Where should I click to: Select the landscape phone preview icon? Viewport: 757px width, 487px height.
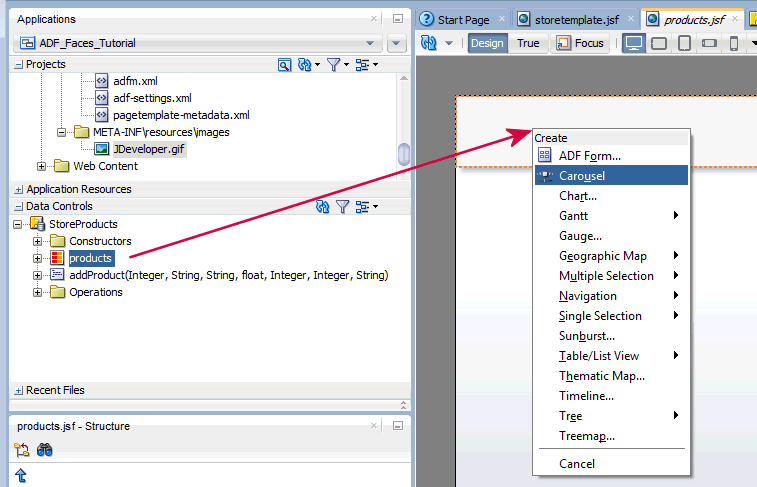pyautogui.click(x=709, y=43)
